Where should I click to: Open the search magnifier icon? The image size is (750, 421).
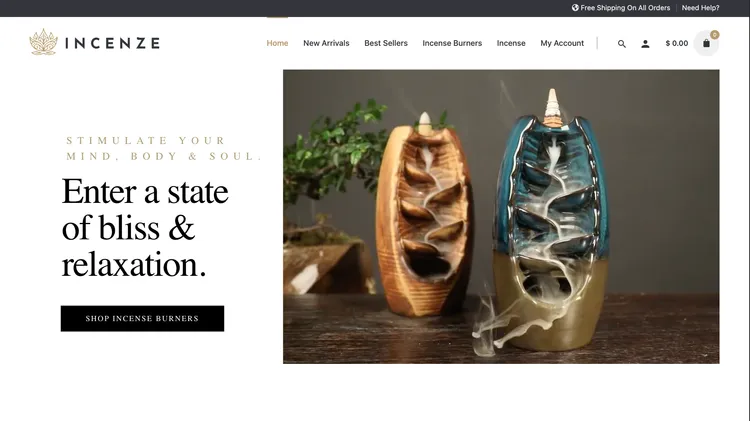(621, 44)
